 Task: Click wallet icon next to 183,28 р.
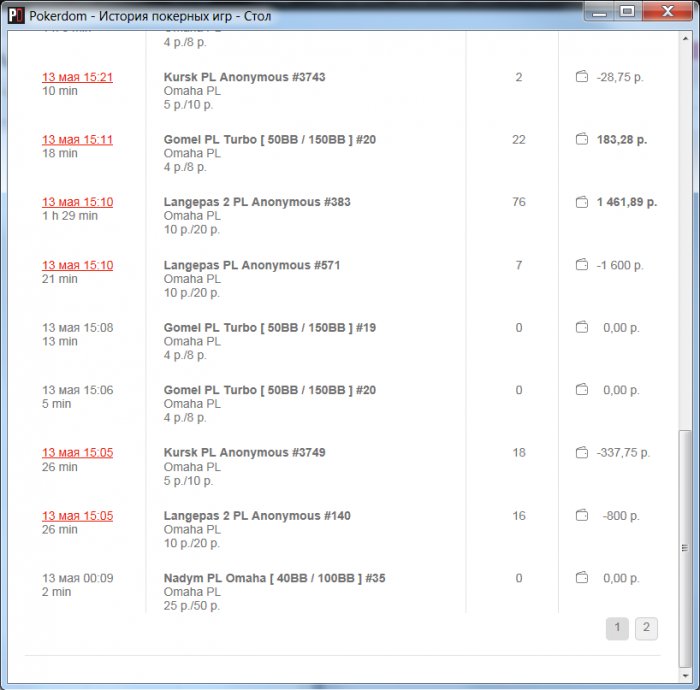(x=582, y=139)
